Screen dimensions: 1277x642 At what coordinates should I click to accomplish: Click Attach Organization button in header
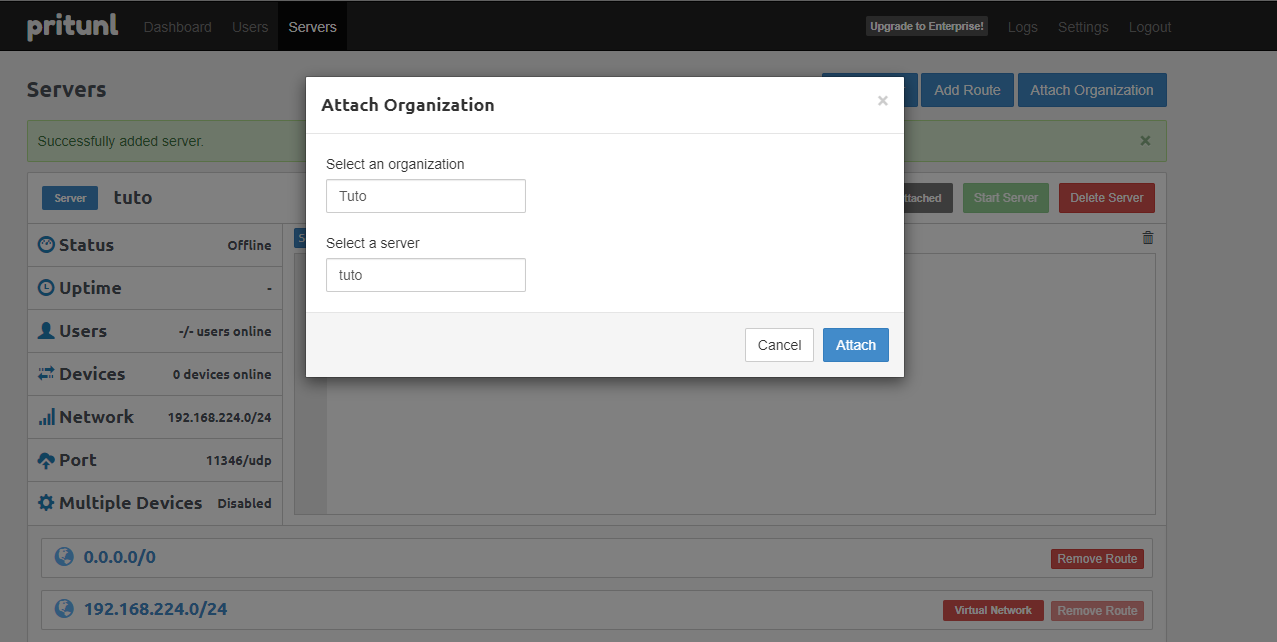[x=1092, y=90]
